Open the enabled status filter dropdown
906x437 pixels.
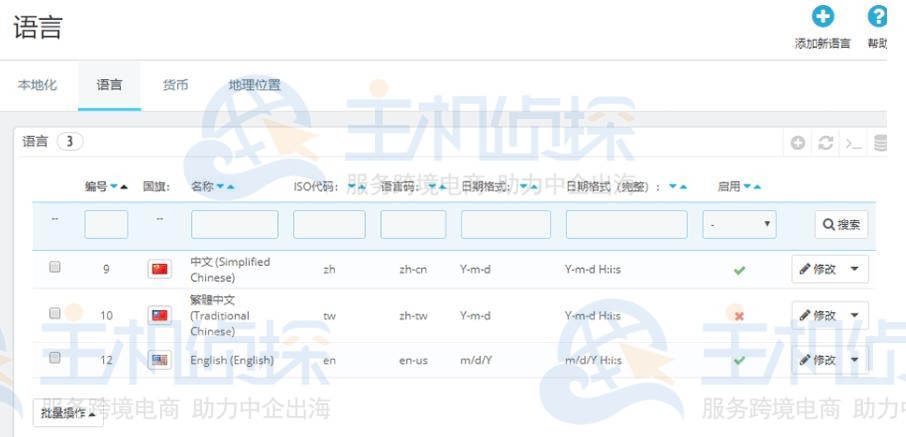739,225
